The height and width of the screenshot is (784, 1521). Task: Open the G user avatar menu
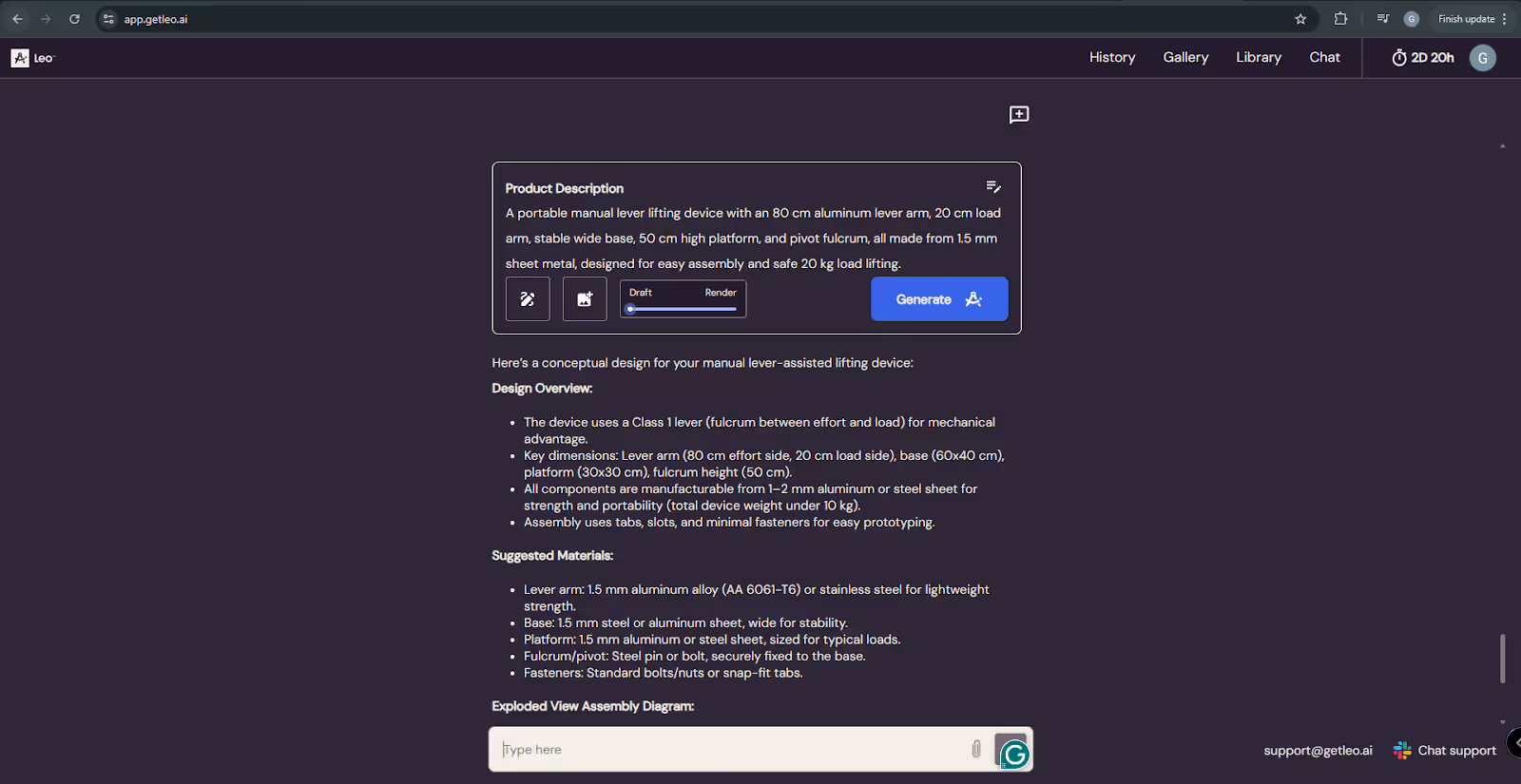point(1483,58)
